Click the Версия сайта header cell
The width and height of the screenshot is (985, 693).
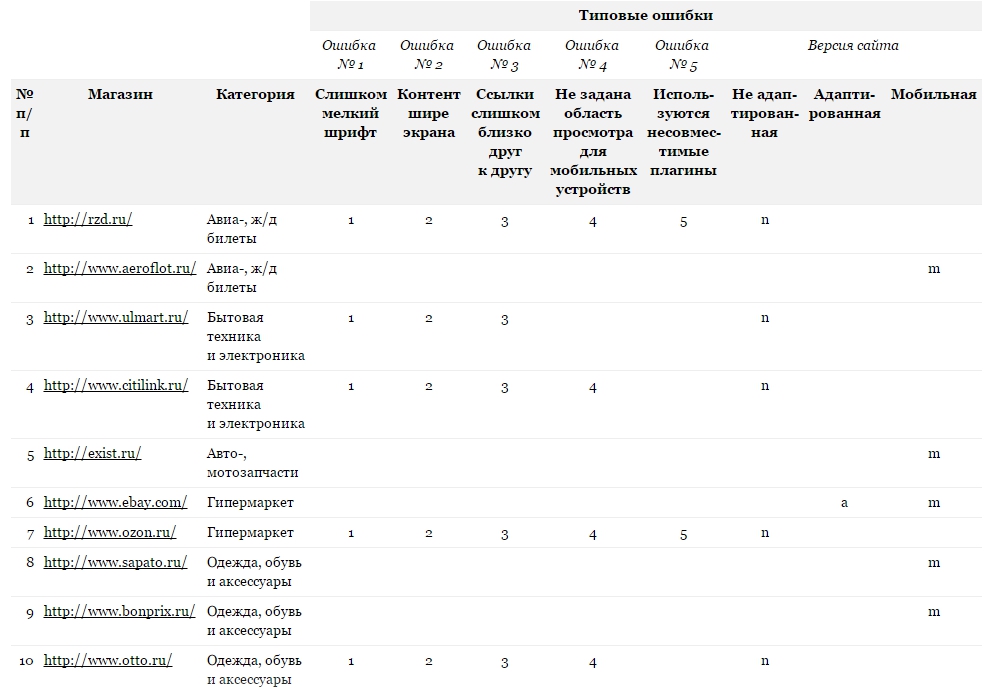coord(845,45)
